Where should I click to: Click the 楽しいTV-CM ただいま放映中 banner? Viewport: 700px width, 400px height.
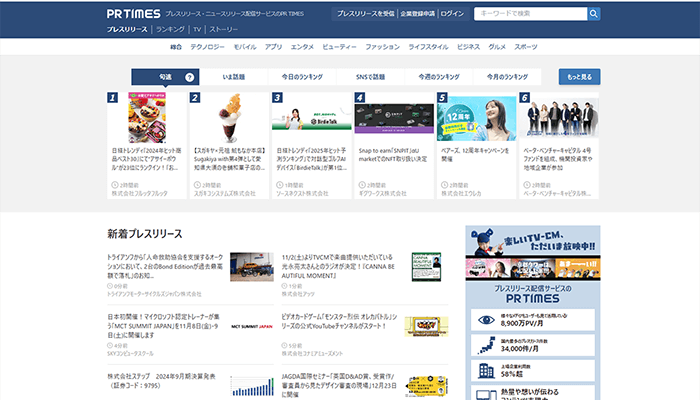click(x=533, y=253)
